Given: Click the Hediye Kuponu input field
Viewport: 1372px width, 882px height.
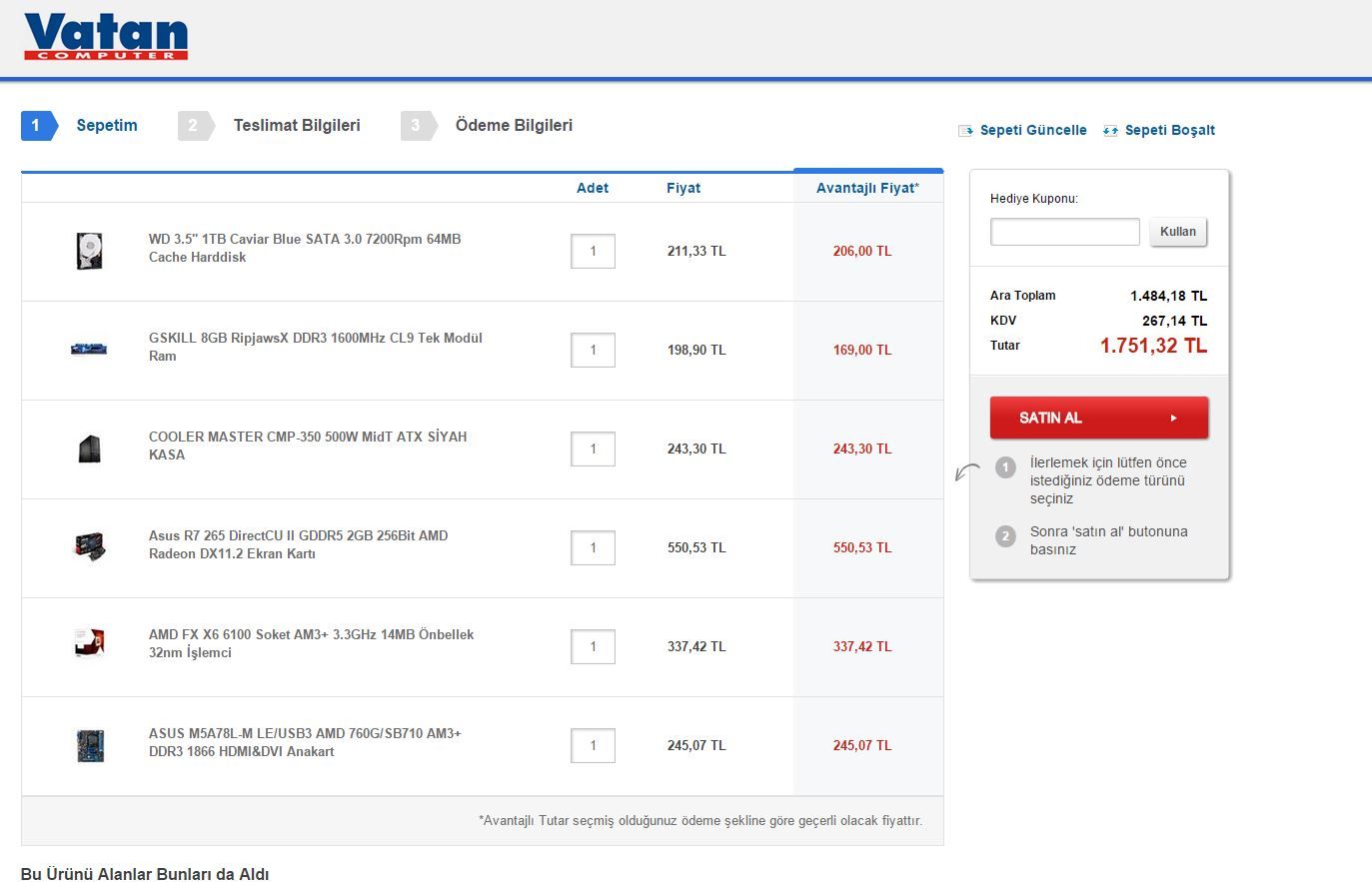Looking at the screenshot, I should pos(1065,232).
